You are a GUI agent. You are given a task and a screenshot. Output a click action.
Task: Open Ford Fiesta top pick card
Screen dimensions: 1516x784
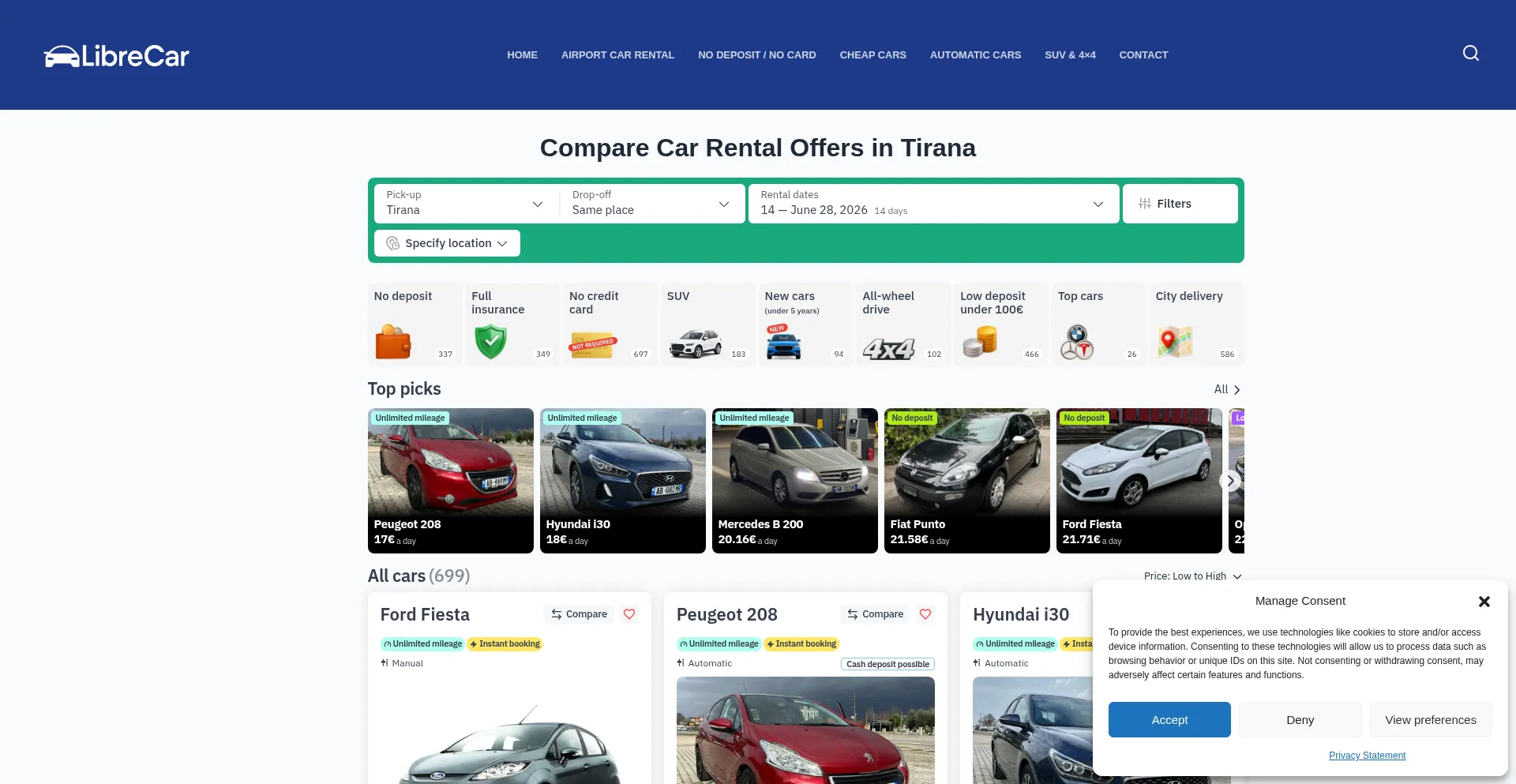pos(1139,481)
